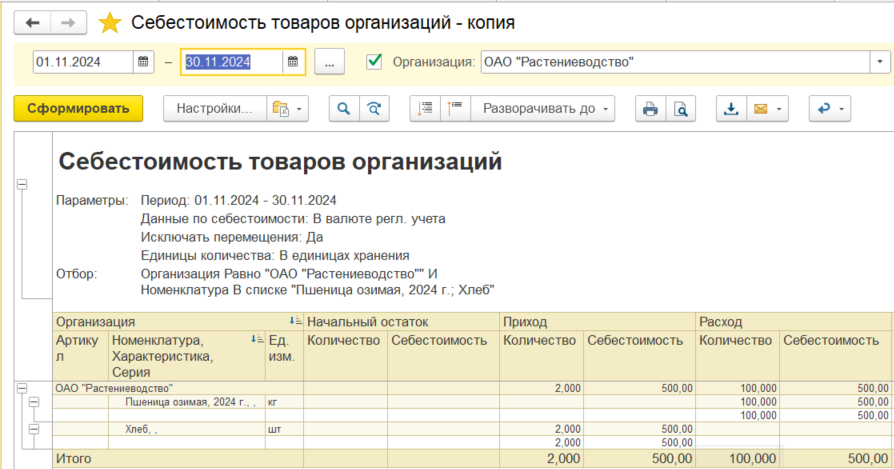Select the report title Себестоимость товаров организаций
The image size is (894, 469).
(280, 162)
